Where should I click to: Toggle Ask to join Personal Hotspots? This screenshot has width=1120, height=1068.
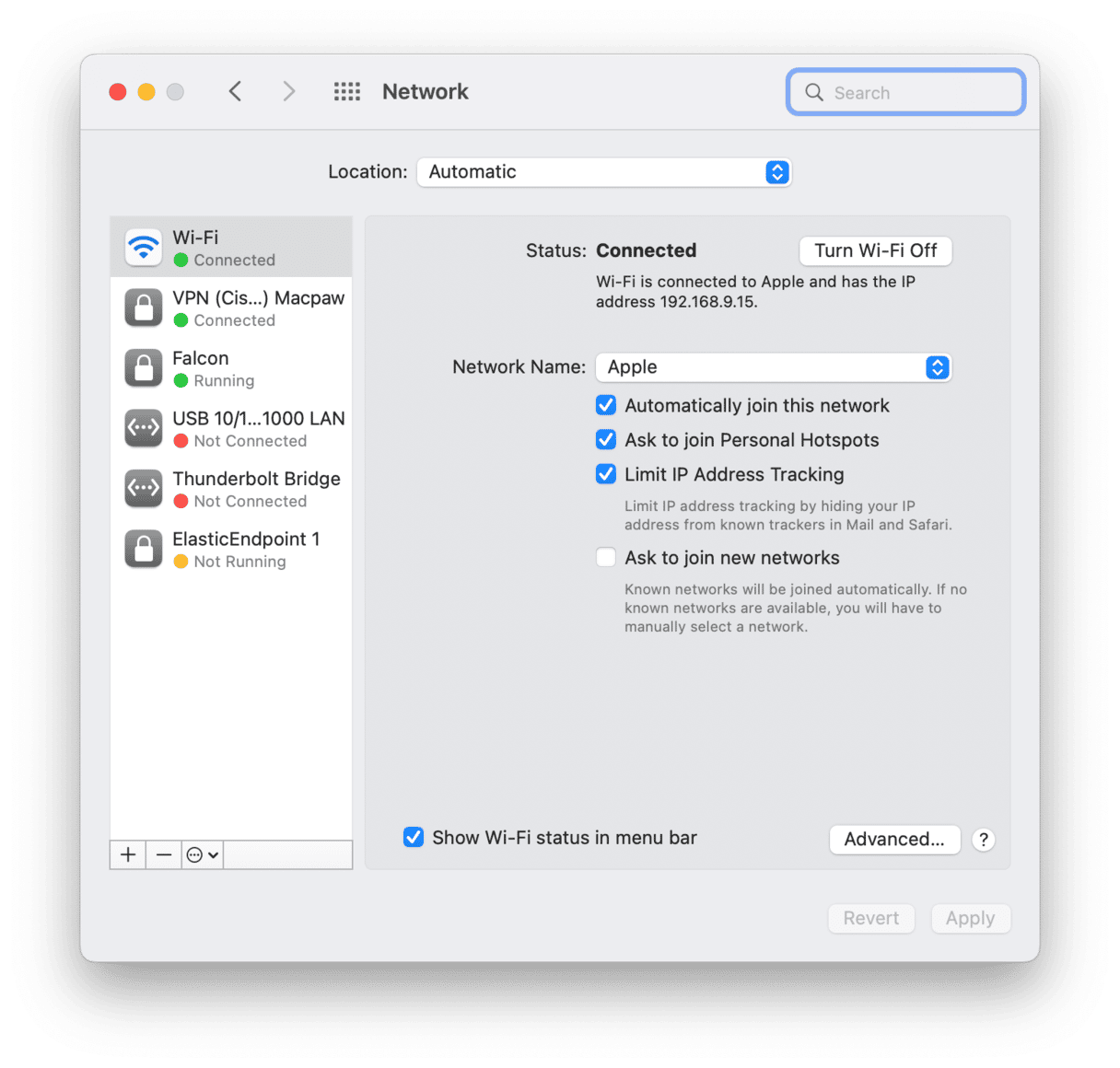coord(606,439)
